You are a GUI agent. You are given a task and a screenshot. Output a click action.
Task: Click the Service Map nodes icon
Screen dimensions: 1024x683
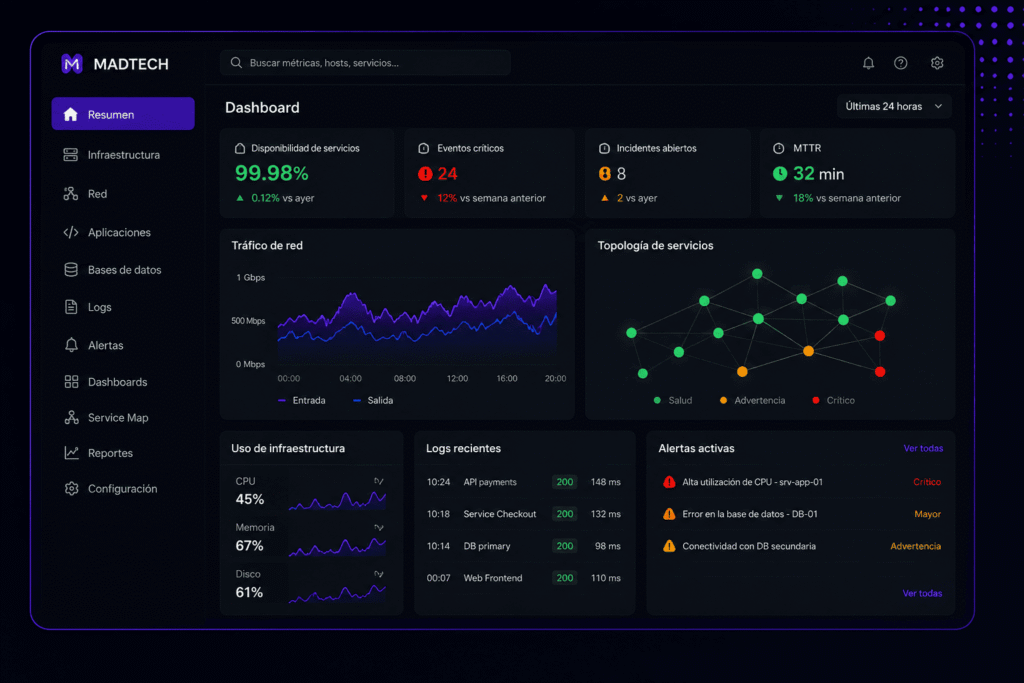[x=71, y=417]
